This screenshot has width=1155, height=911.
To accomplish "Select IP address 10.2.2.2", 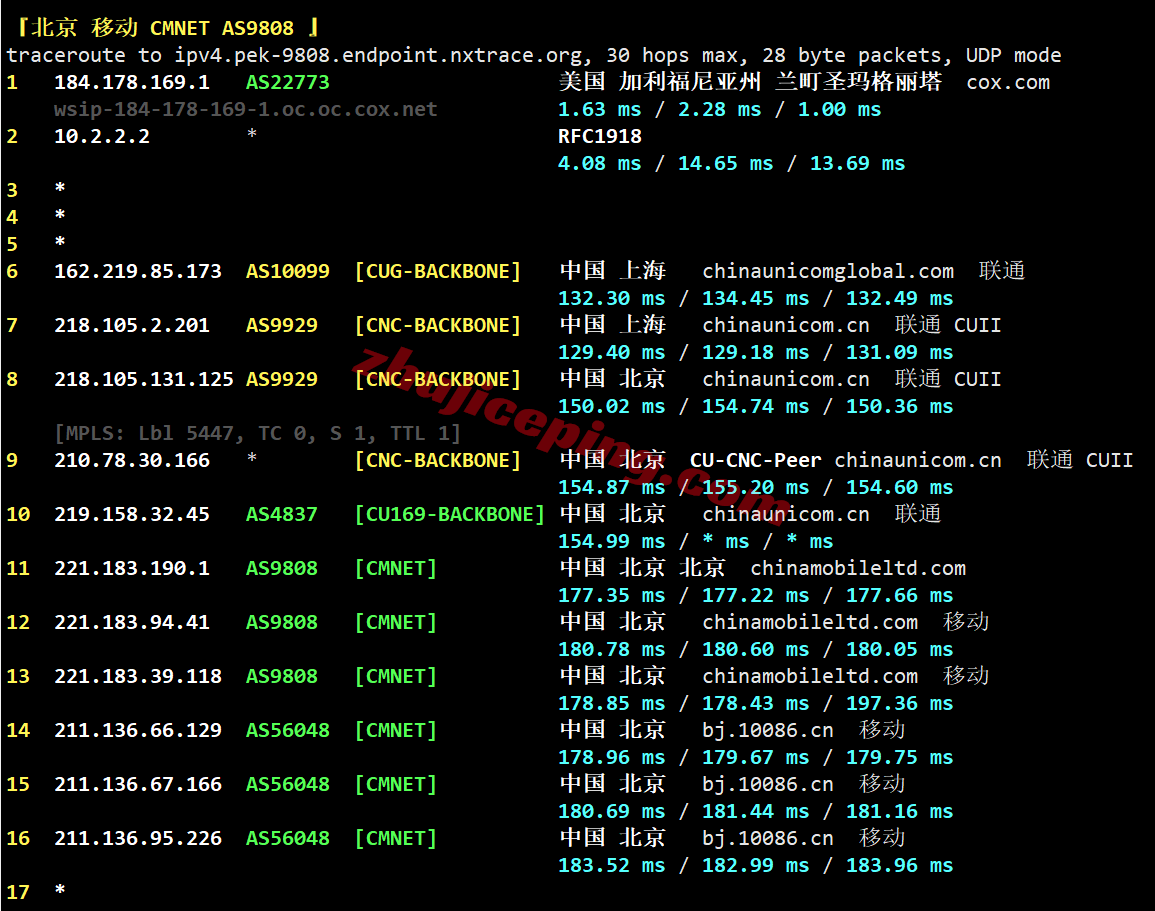I will [x=102, y=136].
